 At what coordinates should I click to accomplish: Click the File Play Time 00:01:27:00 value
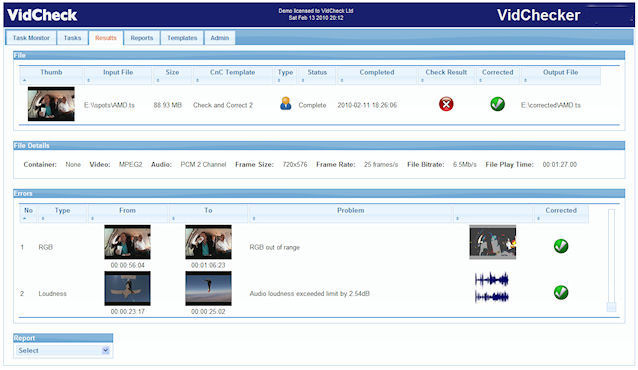pyautogui.click(x=559, y=164)
